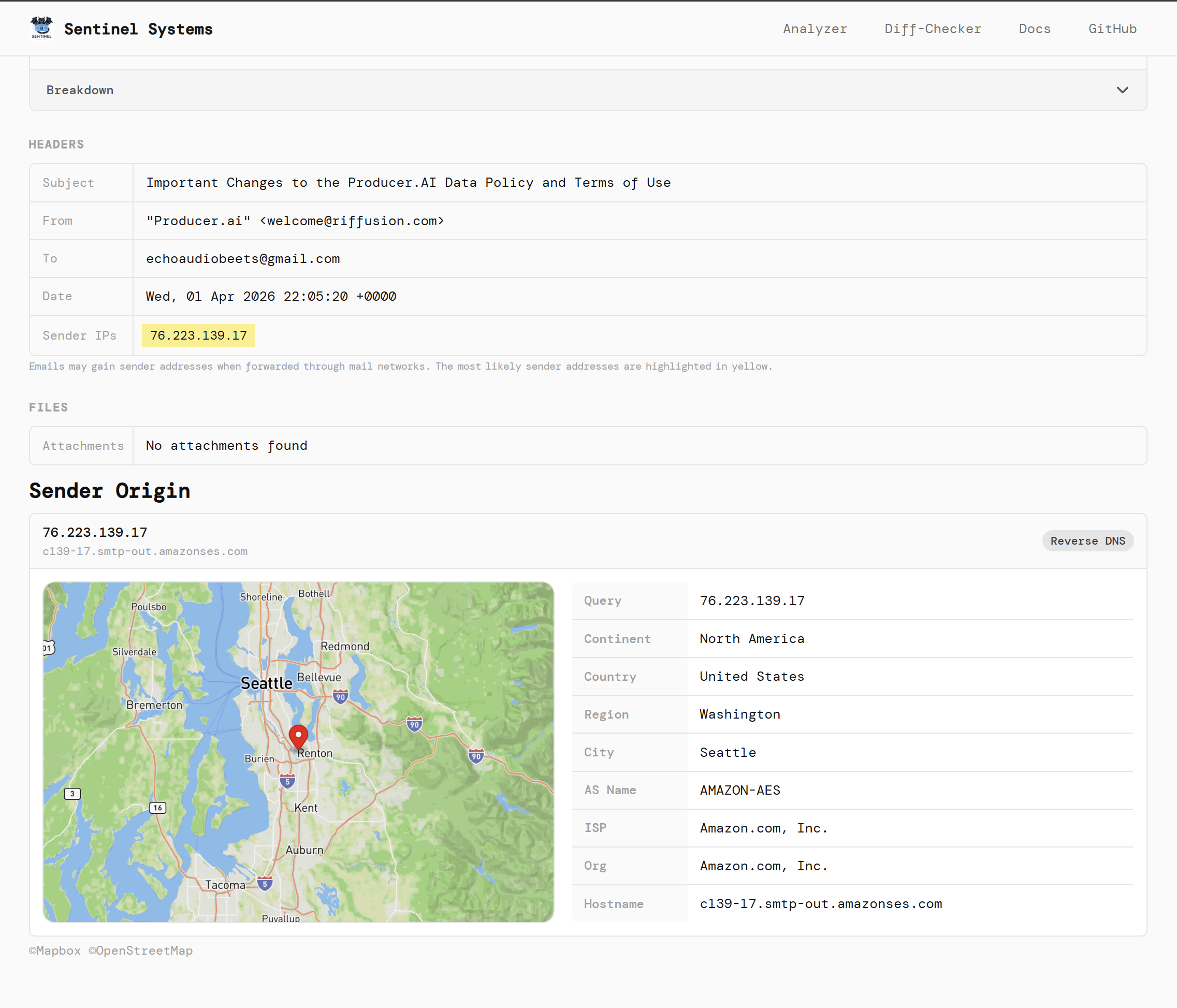Viewport: 1177px width, 1008px height.
Task: Open the Analyzer page
Action: pyautogui.click(x=815, y=29)
